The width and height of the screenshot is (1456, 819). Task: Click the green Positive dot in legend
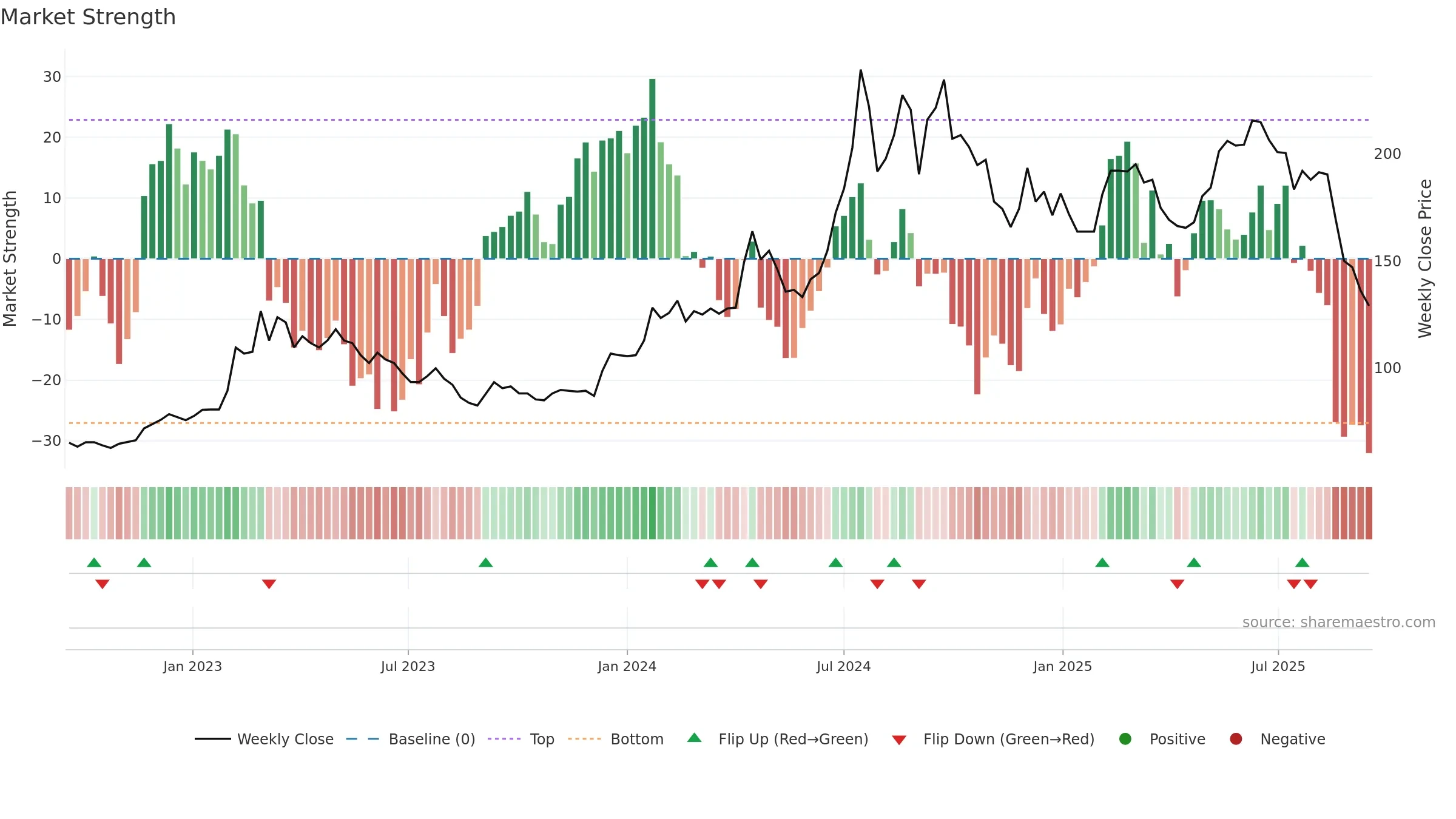point(1125,739)
